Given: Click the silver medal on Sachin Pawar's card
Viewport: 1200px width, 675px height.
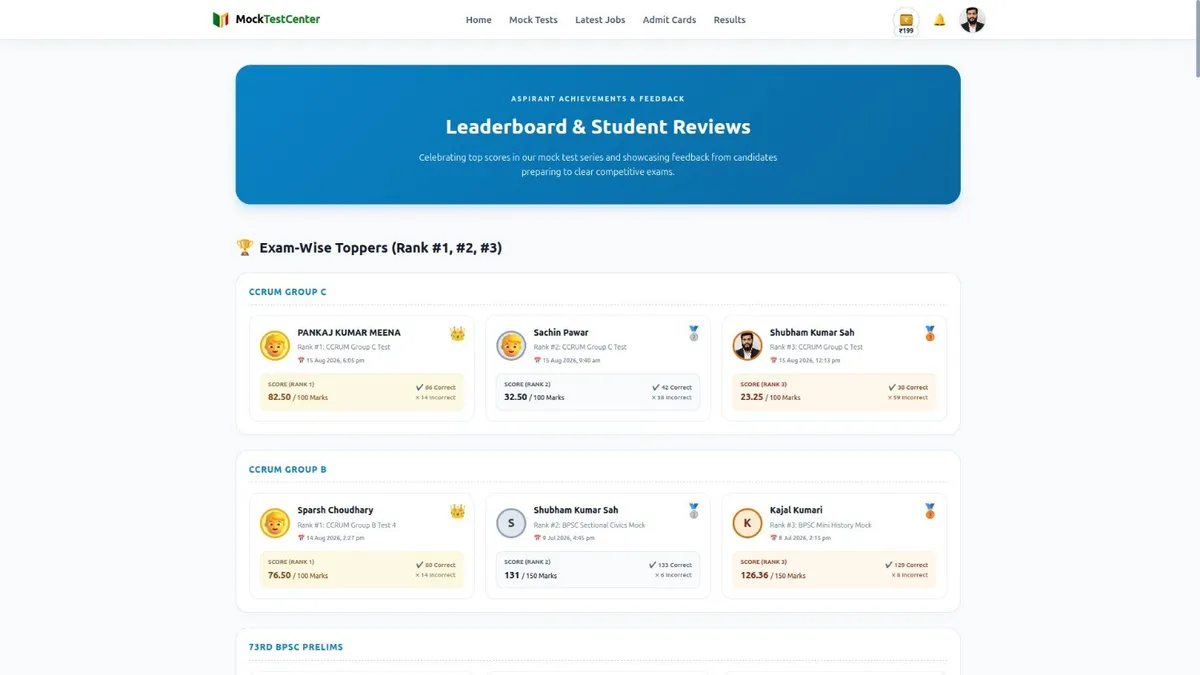Looking at the screenshot, I should click(x=694, y=333).
